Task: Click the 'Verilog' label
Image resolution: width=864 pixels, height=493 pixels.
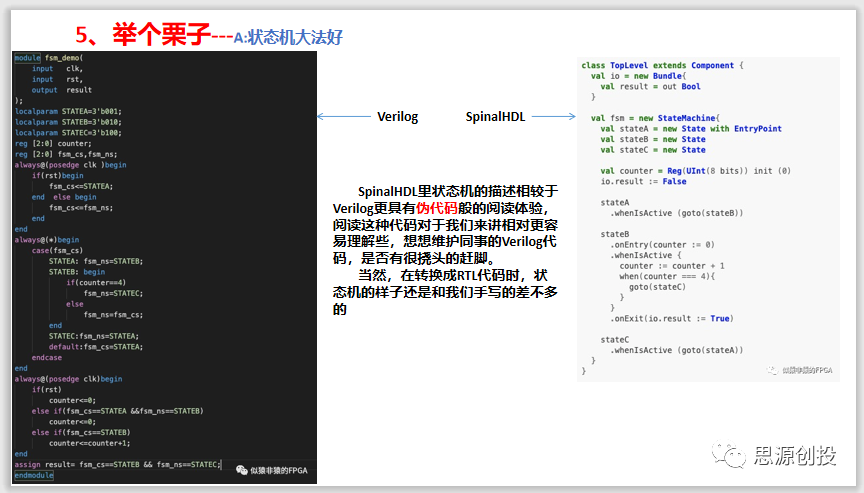Action: point(397,117)
